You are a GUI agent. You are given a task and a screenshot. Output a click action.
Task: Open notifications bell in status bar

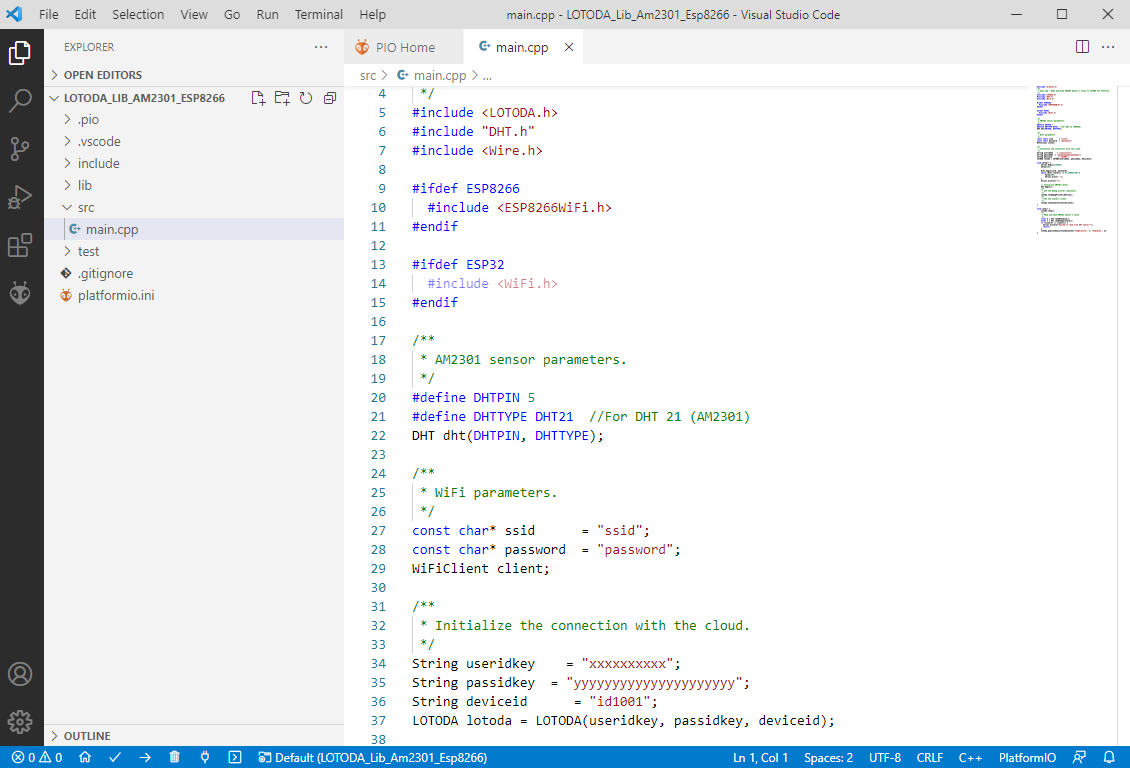point(1109,757)
